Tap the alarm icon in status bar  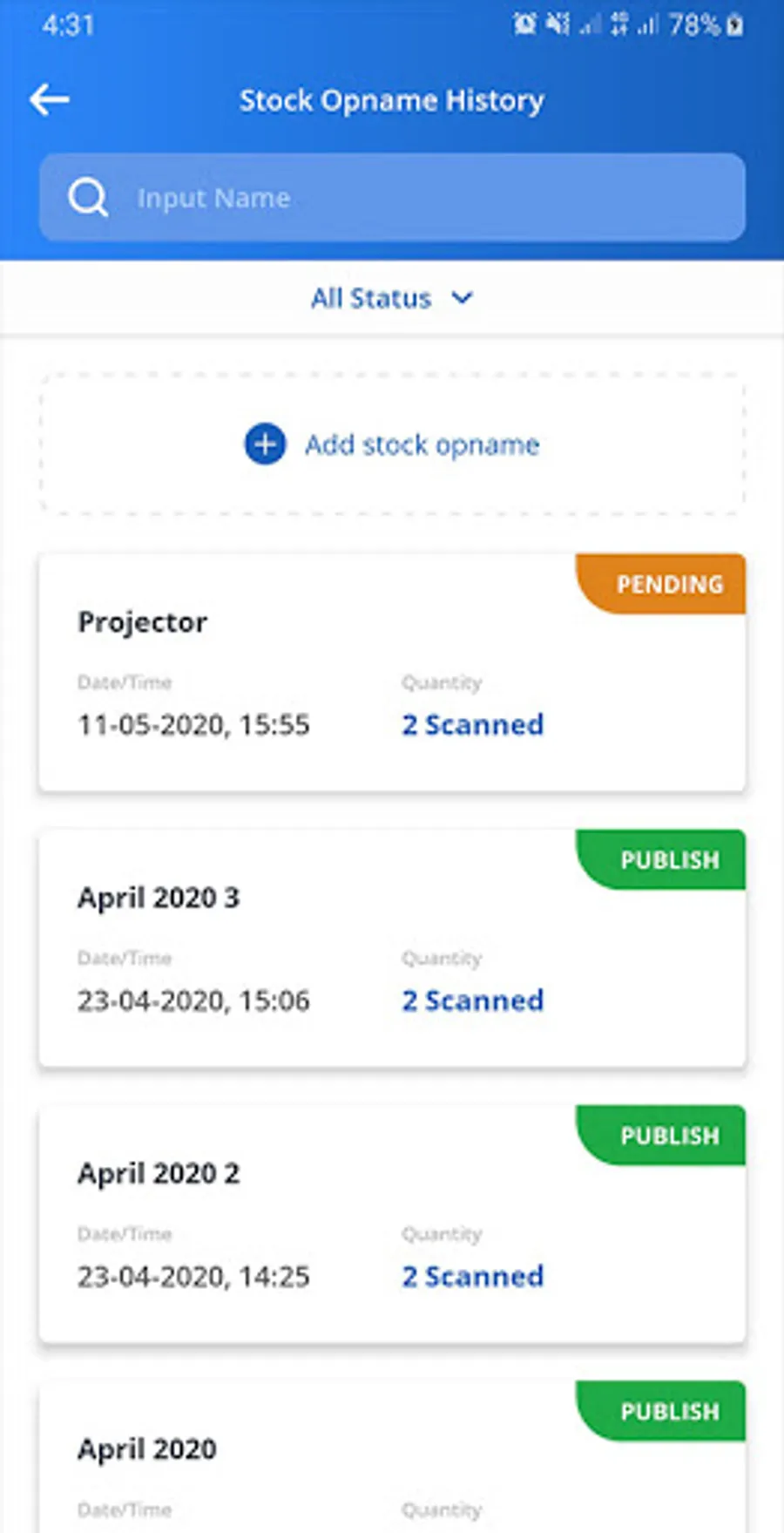tap(524, 24)
